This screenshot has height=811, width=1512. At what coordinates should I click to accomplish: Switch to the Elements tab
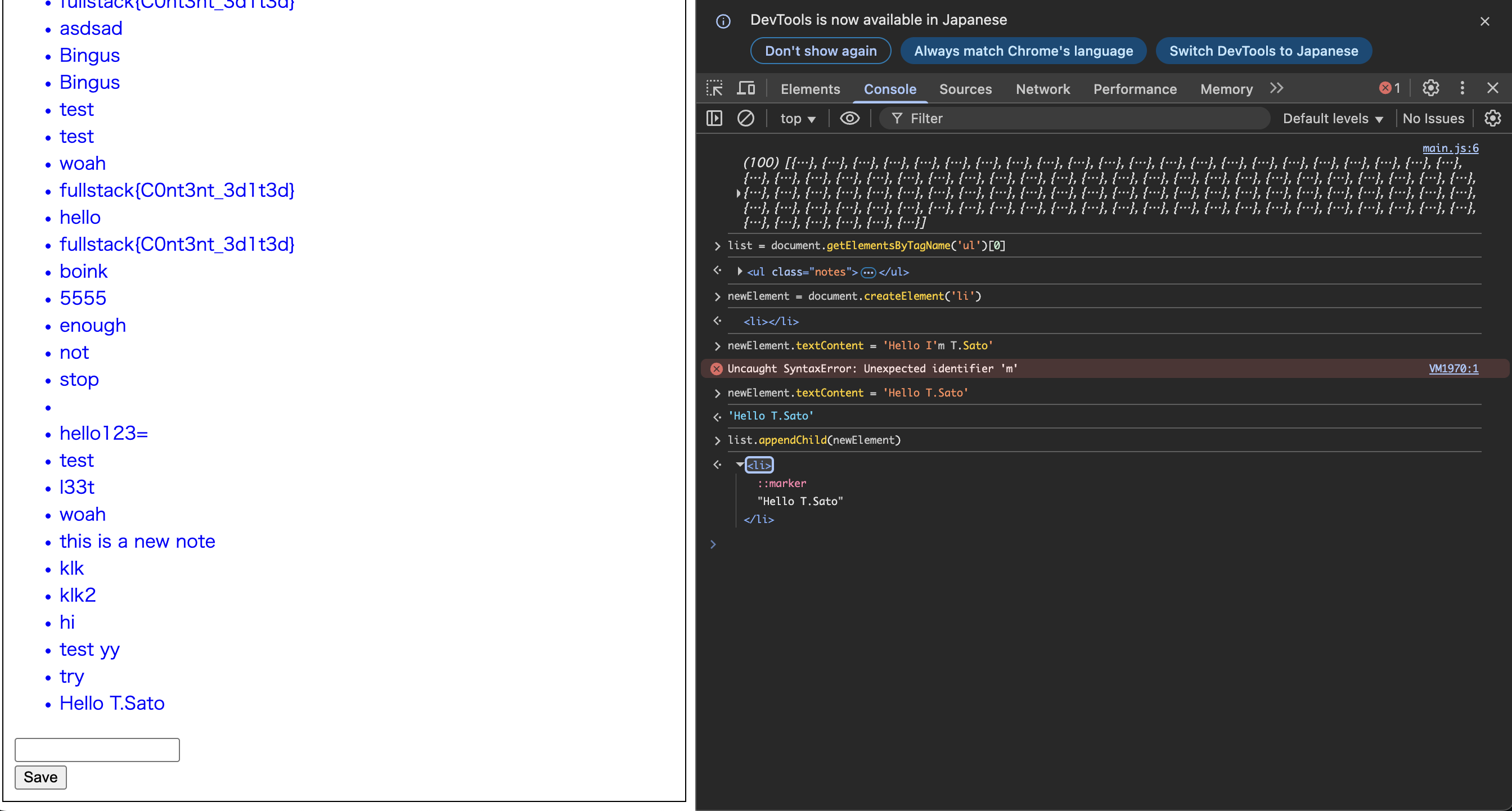810,89
